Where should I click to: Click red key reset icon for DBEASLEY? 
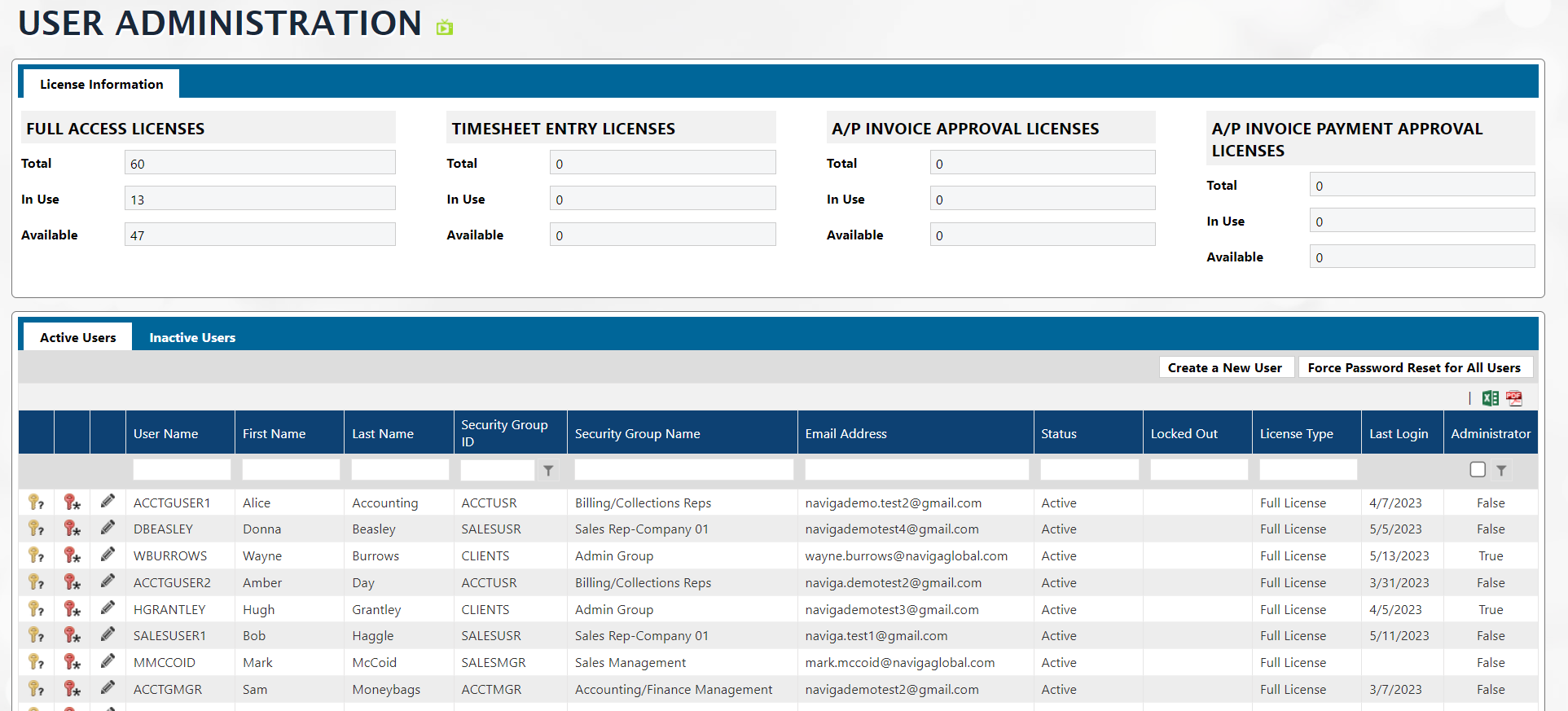point(72,529)
